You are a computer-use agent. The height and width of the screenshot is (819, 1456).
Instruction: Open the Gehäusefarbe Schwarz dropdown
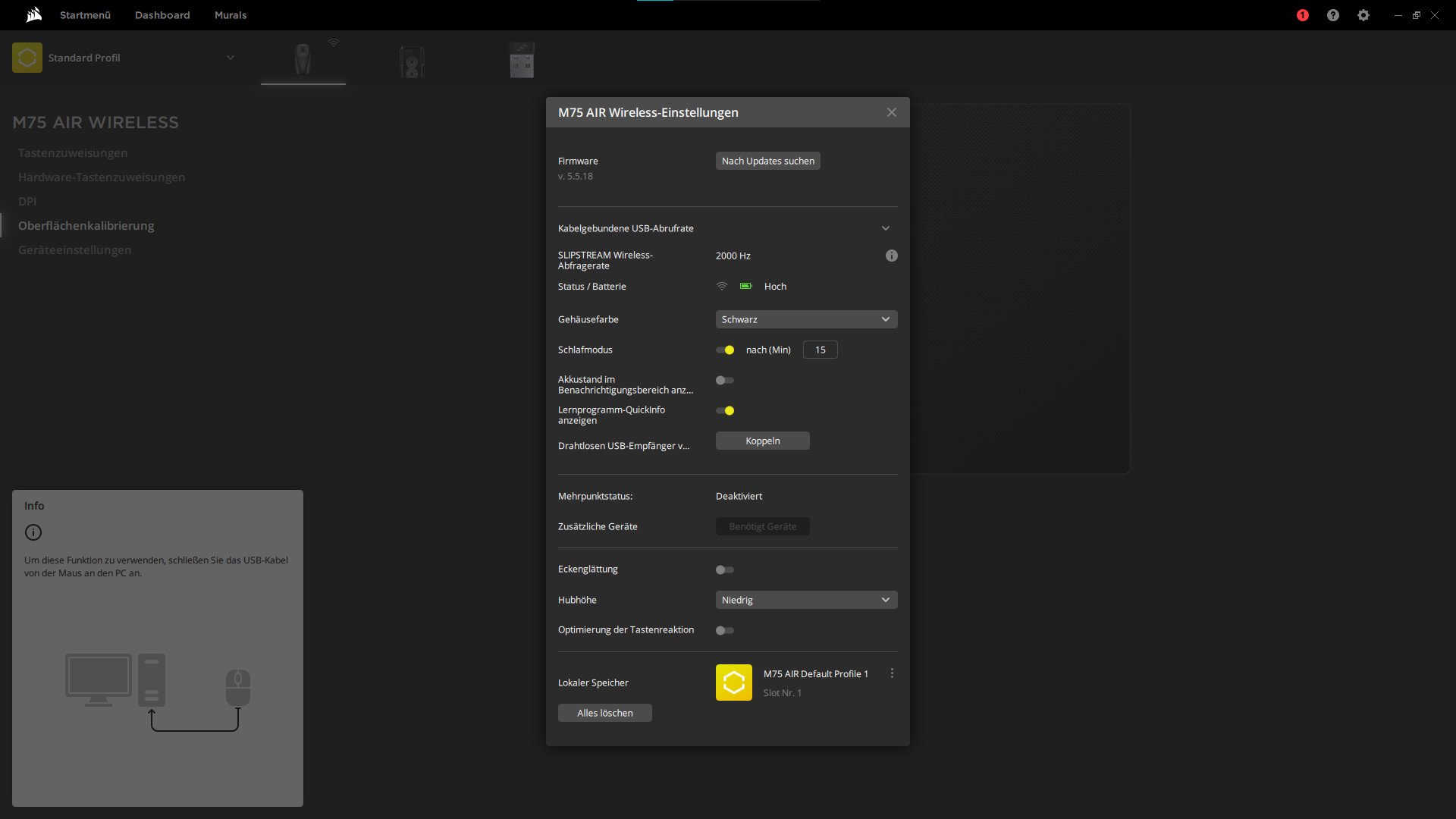(806, 319)
